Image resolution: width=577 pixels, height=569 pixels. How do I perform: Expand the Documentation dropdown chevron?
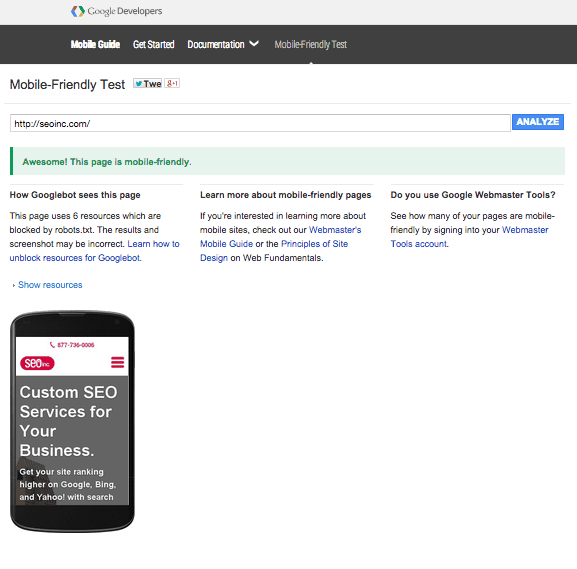[254, 43]
